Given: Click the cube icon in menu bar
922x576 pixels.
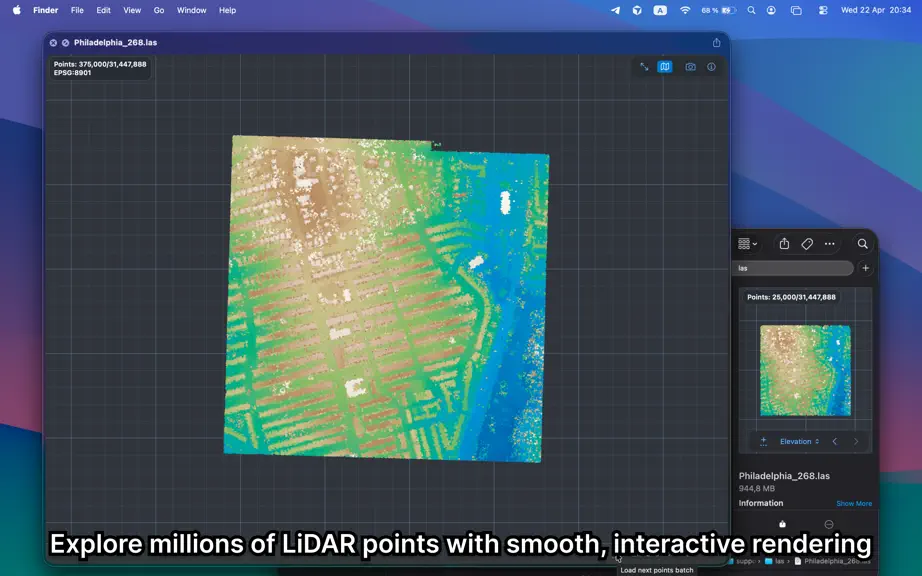Looking at the screenshot, I should click(637, 10).
